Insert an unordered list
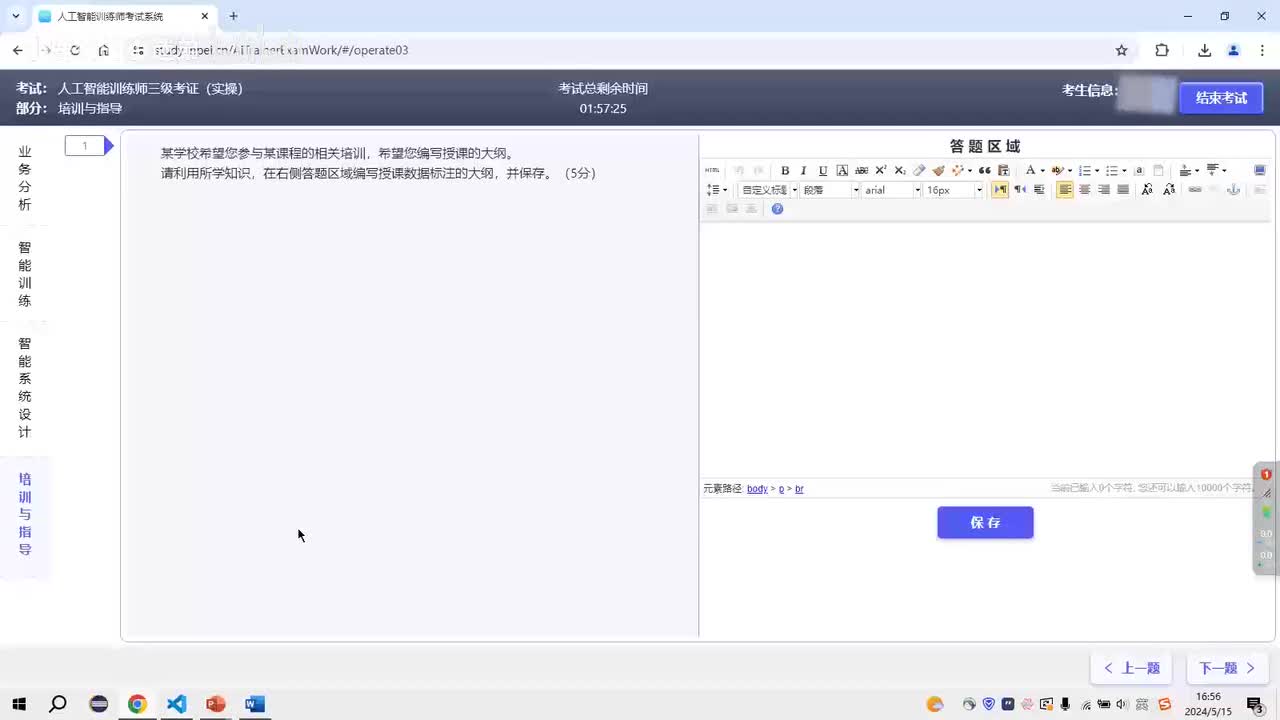This screenshot has width=1280, height=720. click(x=1111, y=170)
